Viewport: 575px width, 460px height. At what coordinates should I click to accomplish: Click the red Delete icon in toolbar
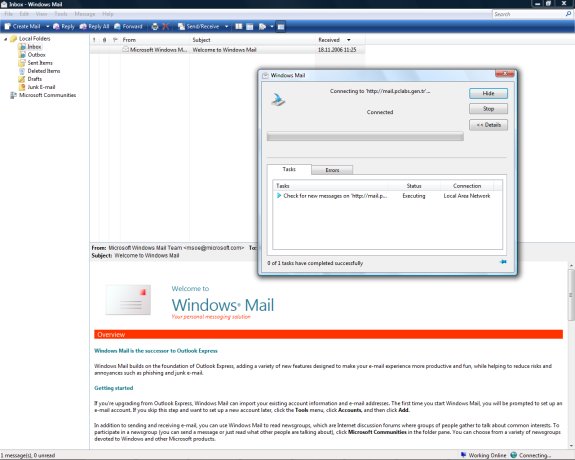[x=166, y=26]
